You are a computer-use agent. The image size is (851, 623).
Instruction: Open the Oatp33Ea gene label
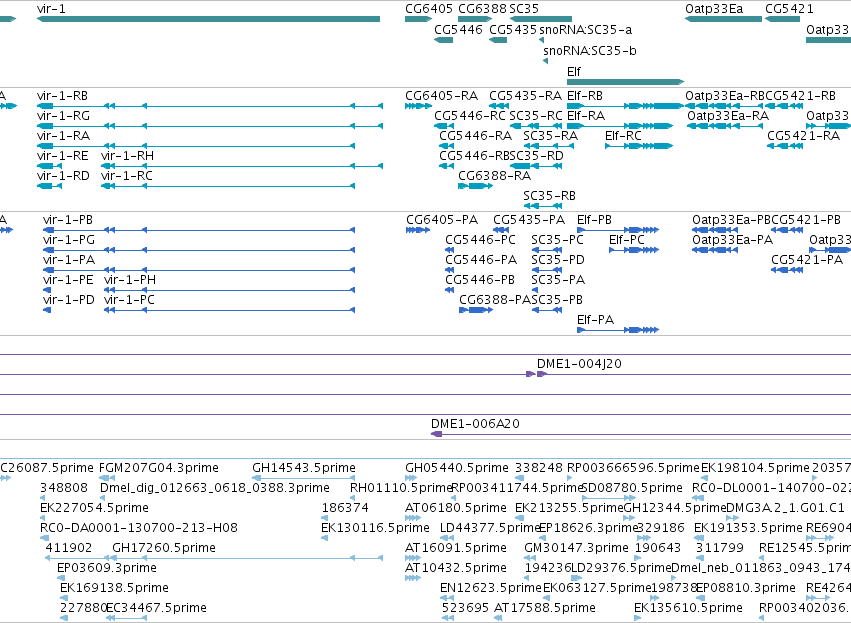tap(714, 9)
